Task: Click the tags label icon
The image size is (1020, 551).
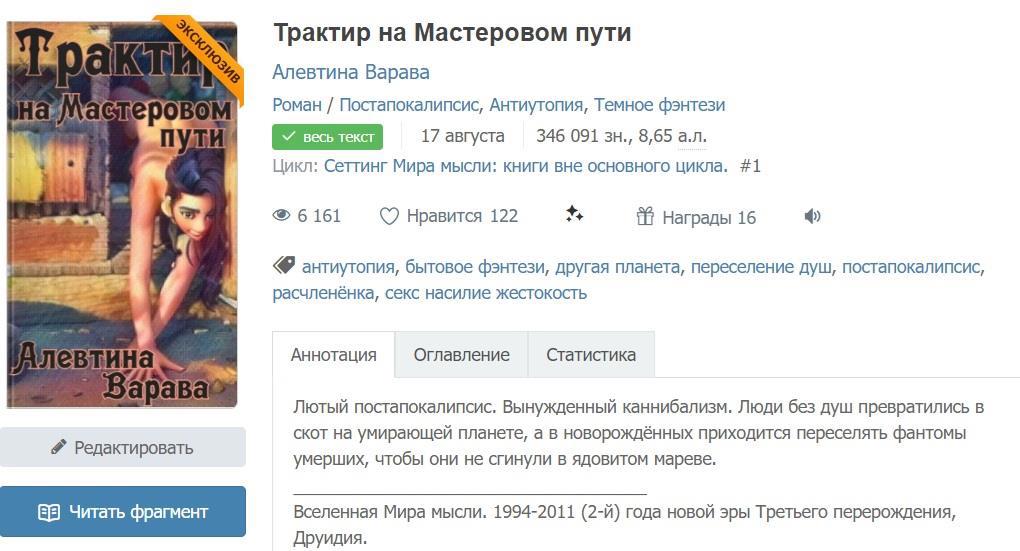Action: click(x=284, y=266)
